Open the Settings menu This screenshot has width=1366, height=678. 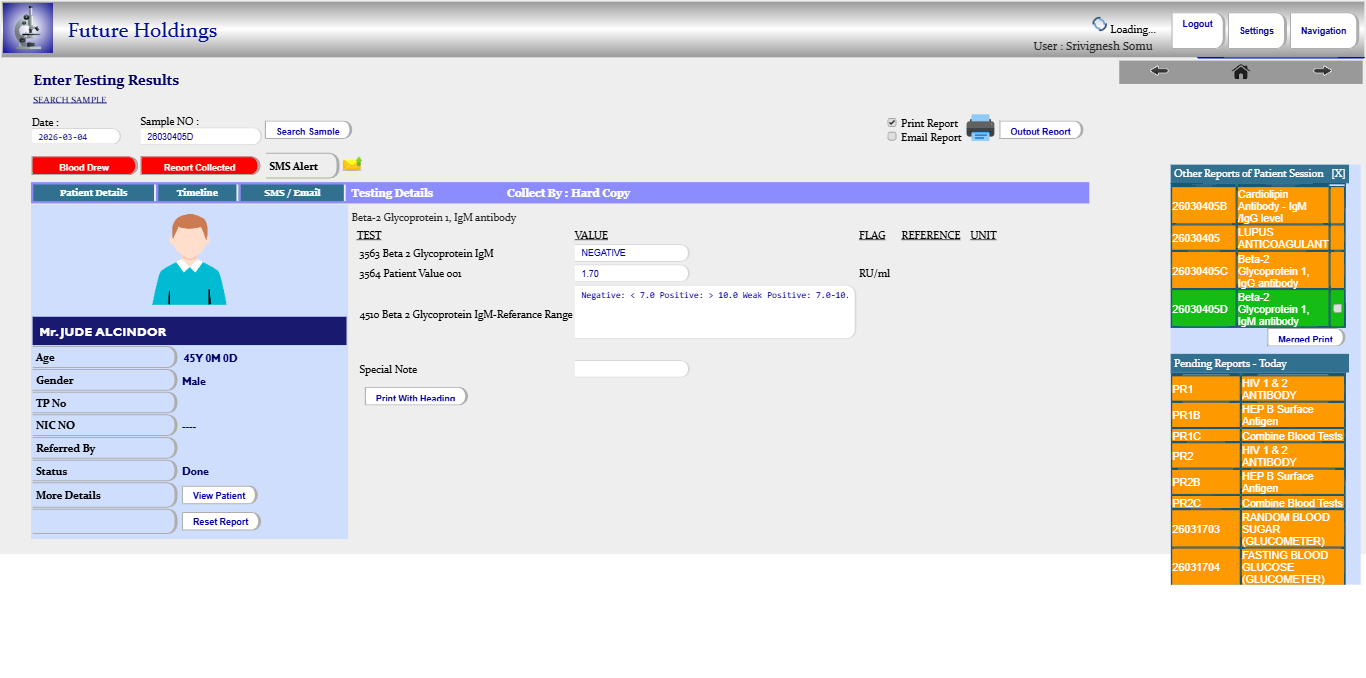click(x=1256, y=31)
